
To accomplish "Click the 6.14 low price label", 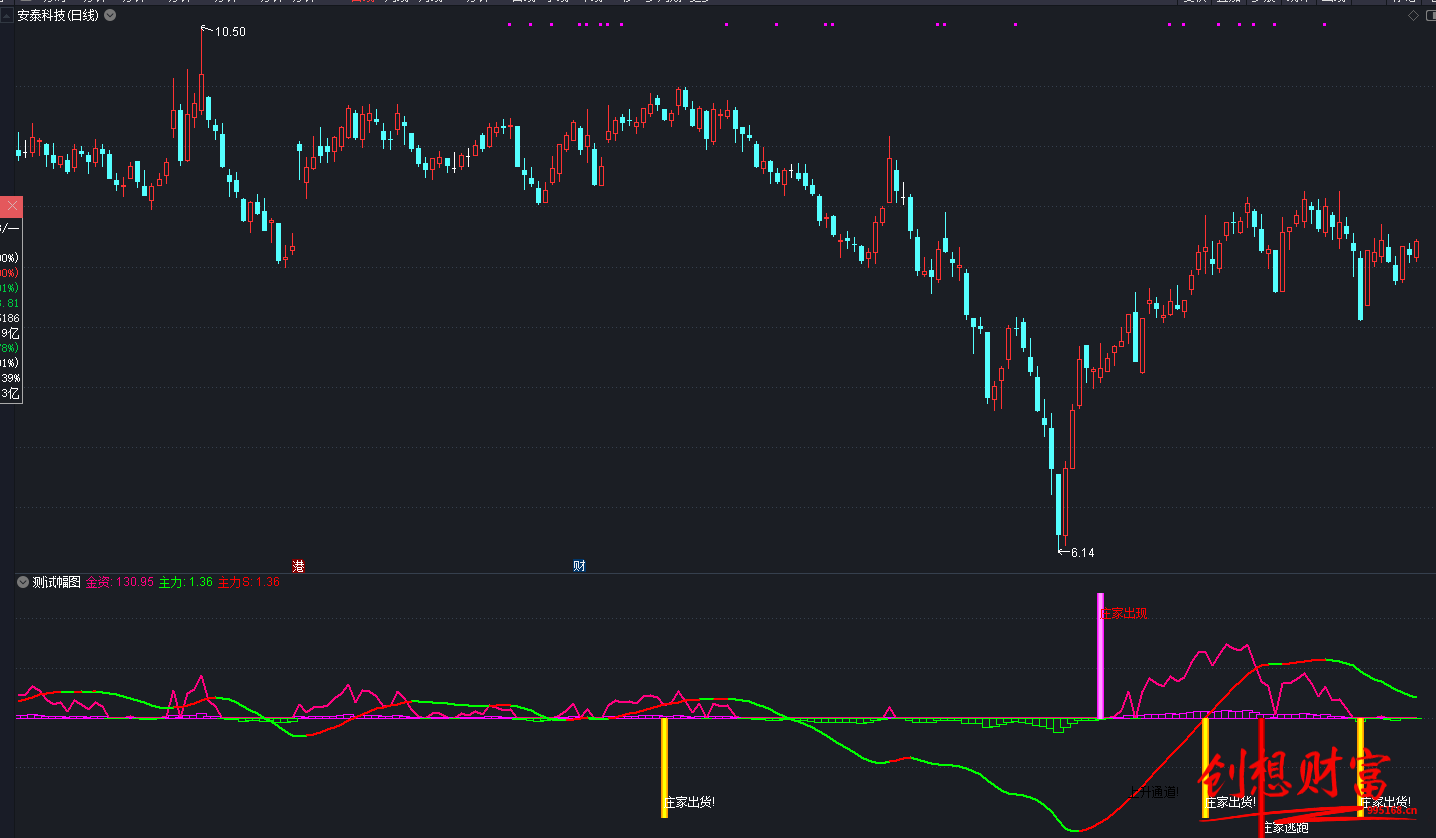I will point(1082,553).
